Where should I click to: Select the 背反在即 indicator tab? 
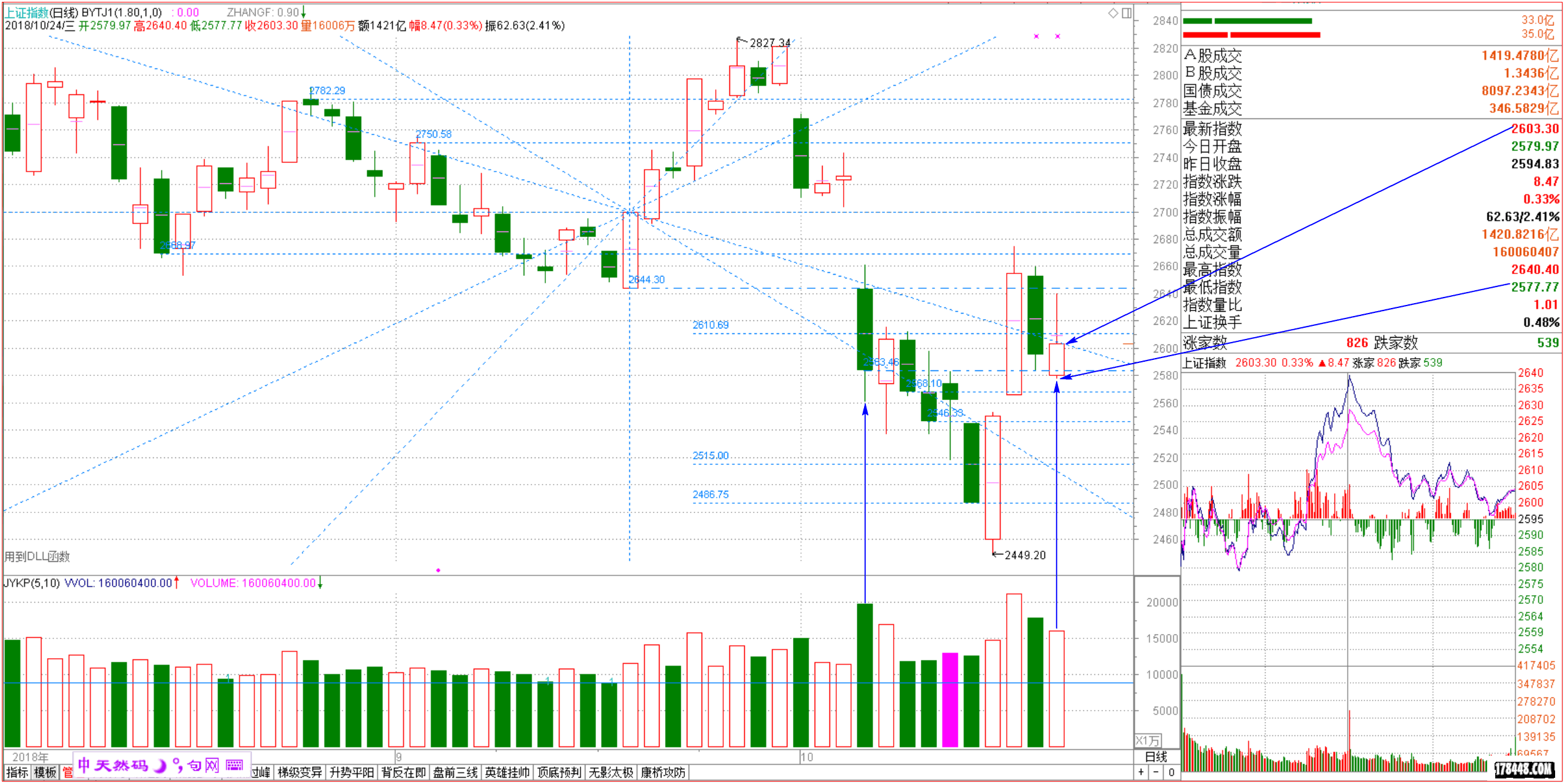coord(403,772)
